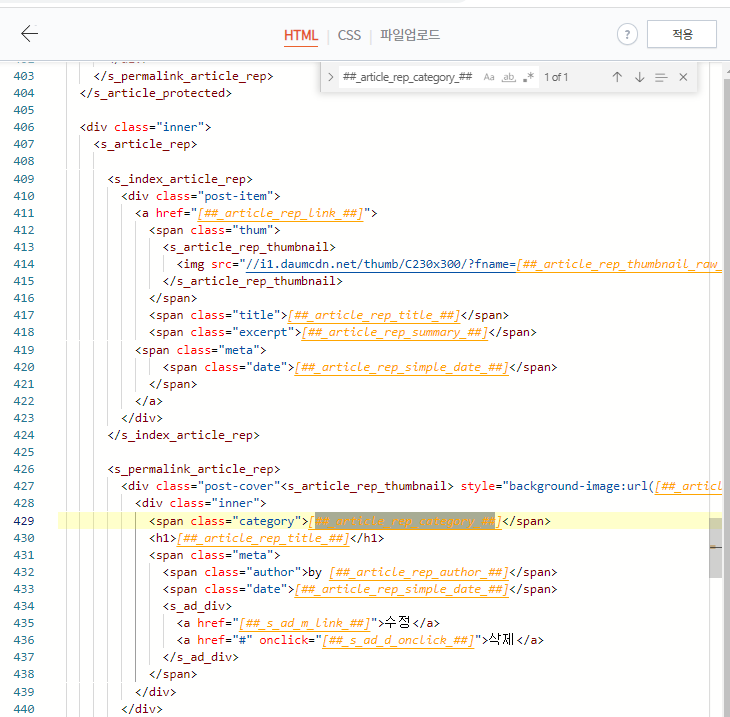
Task: Open the help question mark icon
Action: click(x=627, y=34)
